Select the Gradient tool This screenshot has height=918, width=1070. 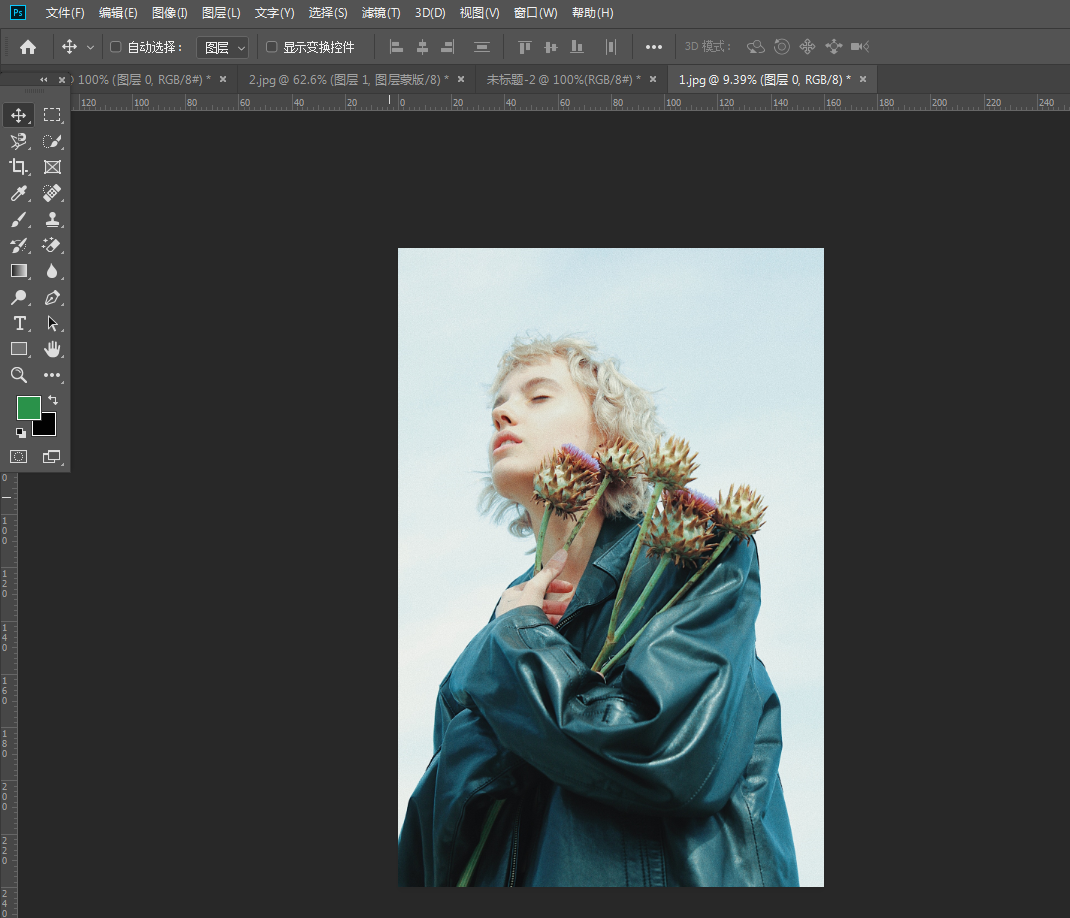19,271
